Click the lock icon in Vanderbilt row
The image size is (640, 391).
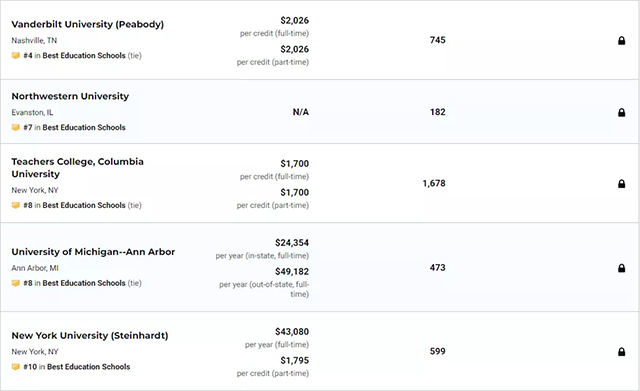621,40
